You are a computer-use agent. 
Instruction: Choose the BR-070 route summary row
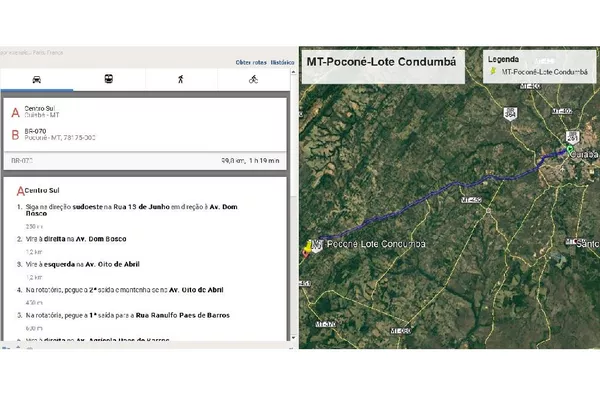tap(145, 161)
